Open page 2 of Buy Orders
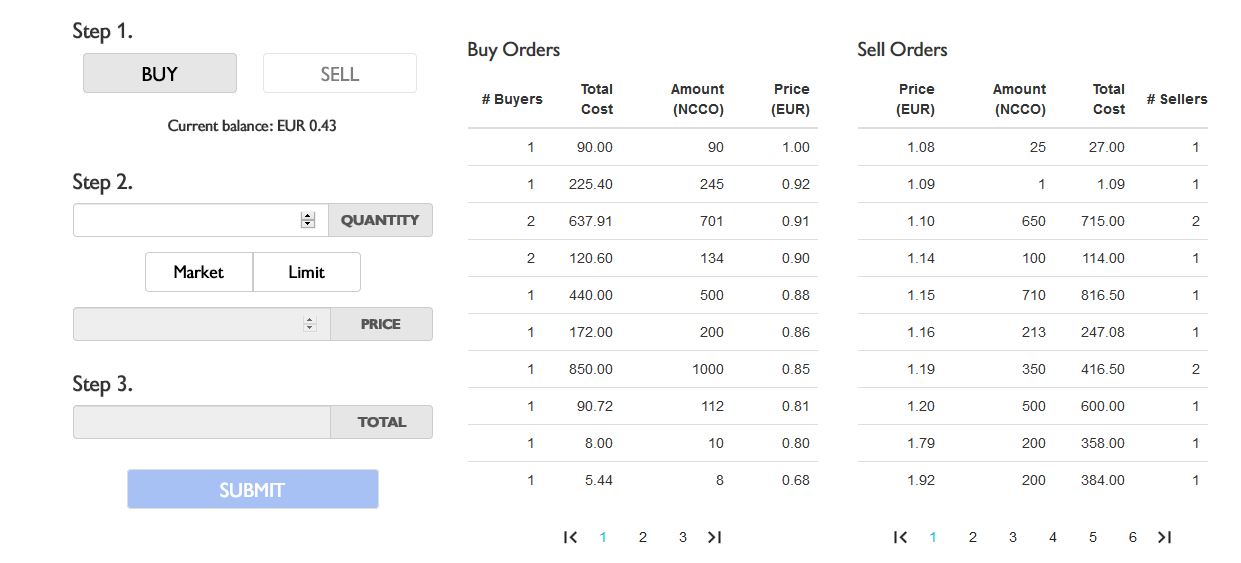1241x563 pixels. 642,537
